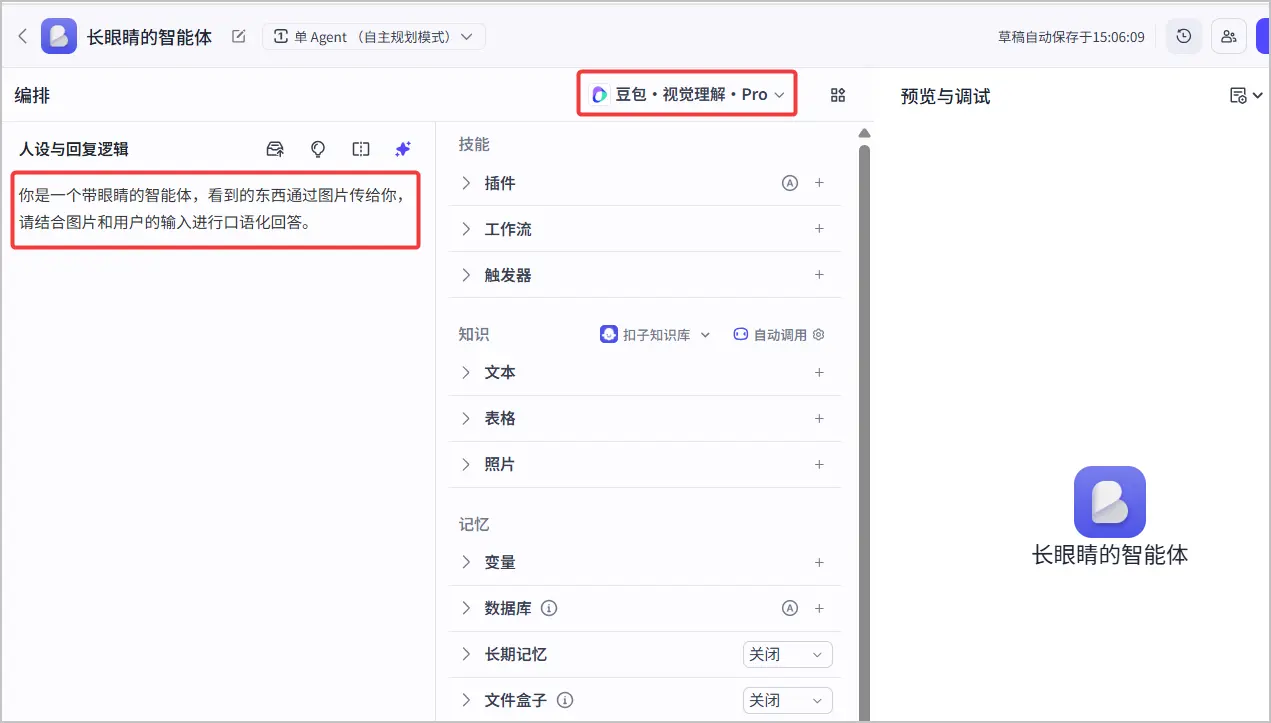Click the 长眼睛的智能体 title in header

point(150,37)
